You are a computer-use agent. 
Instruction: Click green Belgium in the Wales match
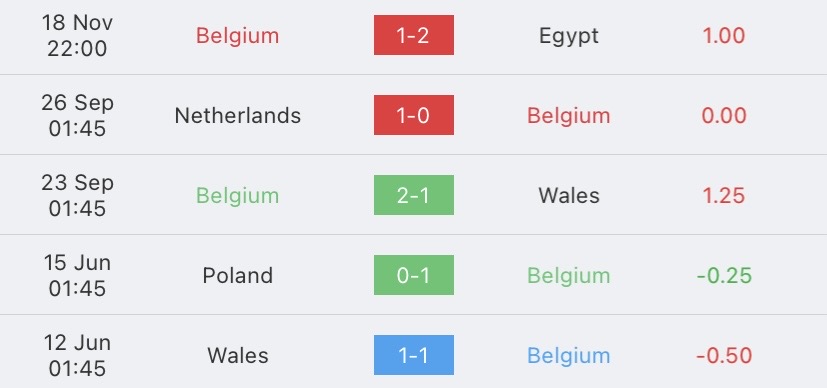[237, 197]
